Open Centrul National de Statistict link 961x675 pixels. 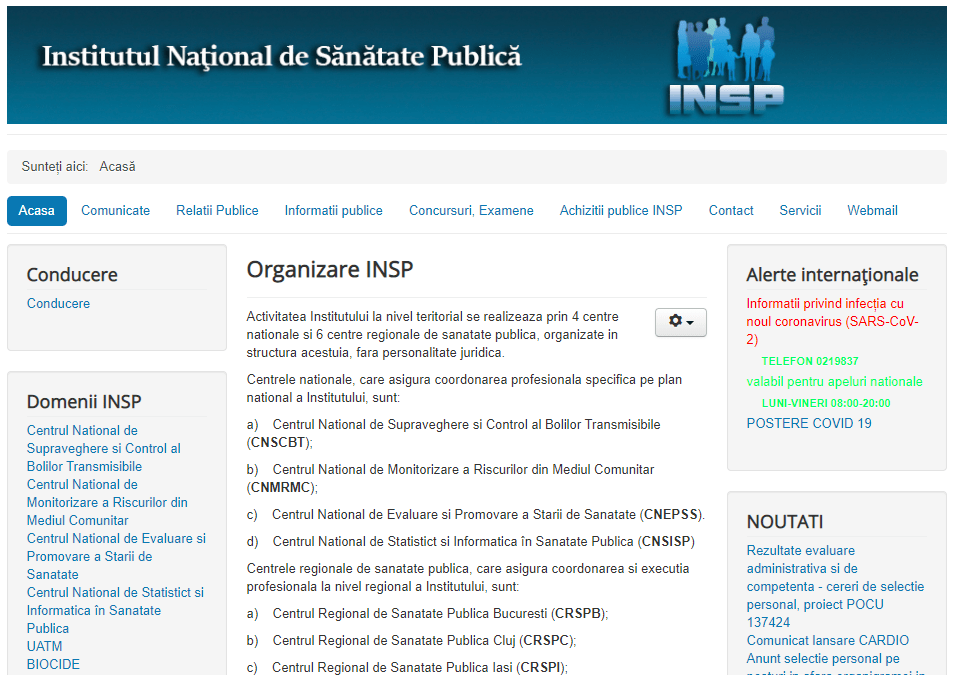point(114,610)
